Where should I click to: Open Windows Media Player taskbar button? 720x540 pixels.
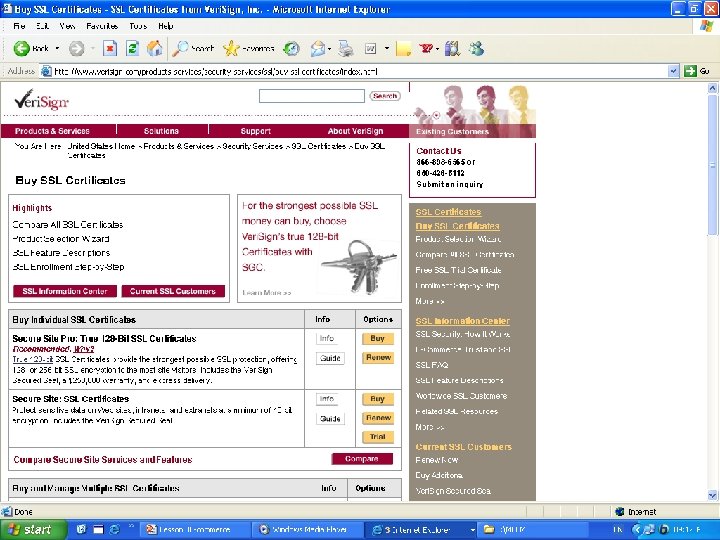tap(307, 529)
